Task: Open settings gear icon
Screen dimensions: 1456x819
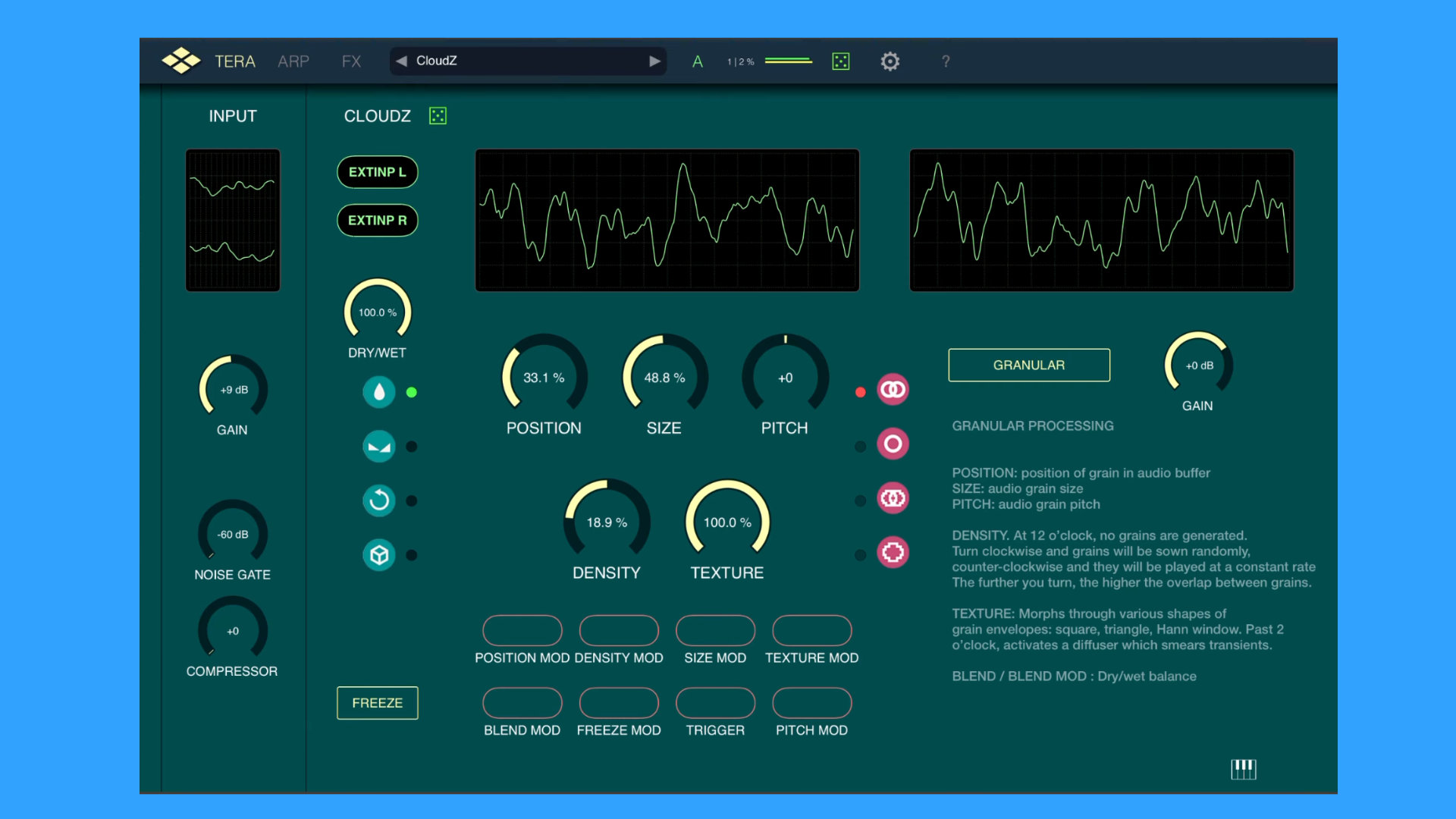Action: point(890,61)
